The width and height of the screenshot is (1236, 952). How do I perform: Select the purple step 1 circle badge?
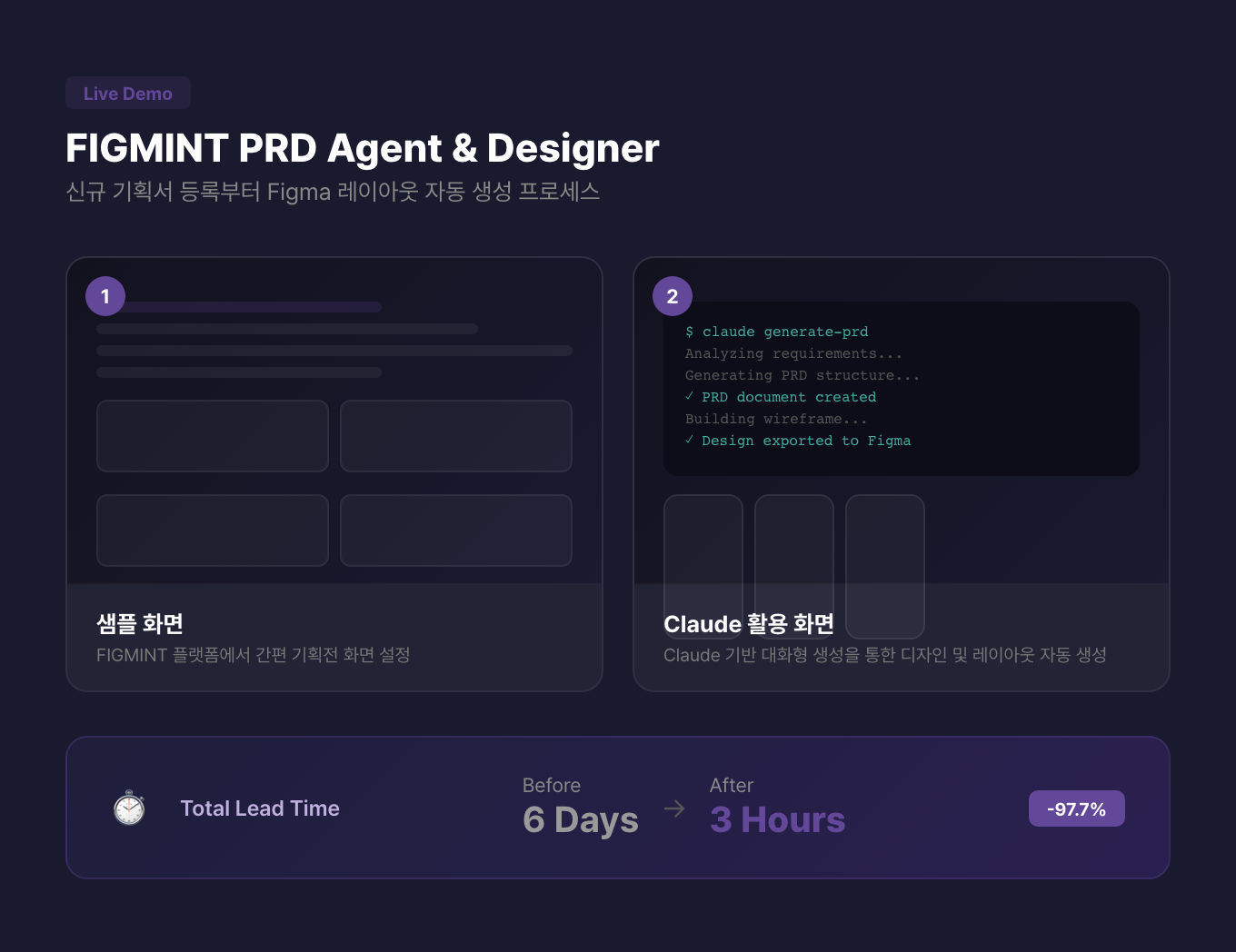(105, 296)
